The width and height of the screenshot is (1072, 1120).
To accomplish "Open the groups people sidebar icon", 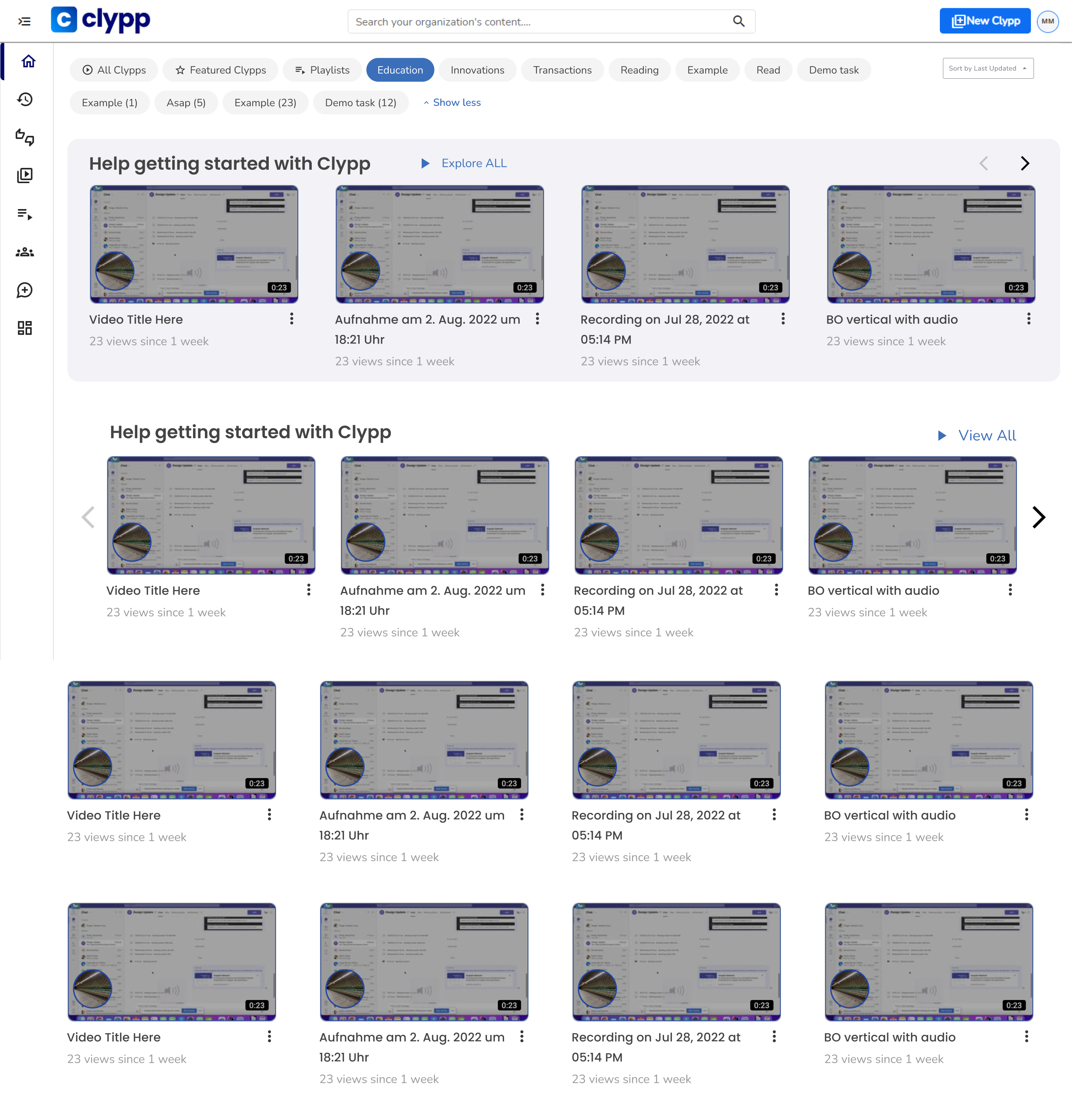I will [24, 252].
